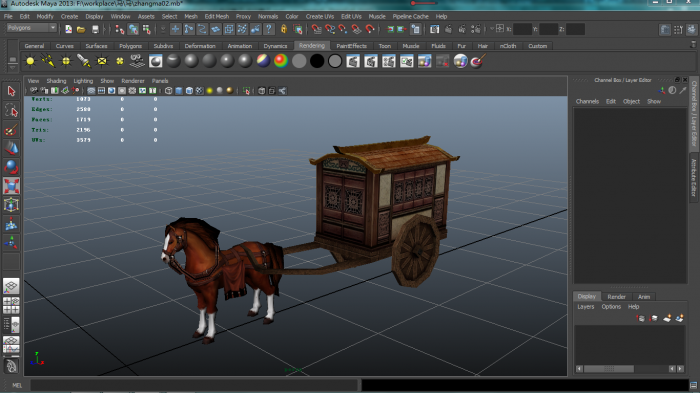Create a directional light from shelf
This screenshot has width=700, height=393.
point(48,61)
